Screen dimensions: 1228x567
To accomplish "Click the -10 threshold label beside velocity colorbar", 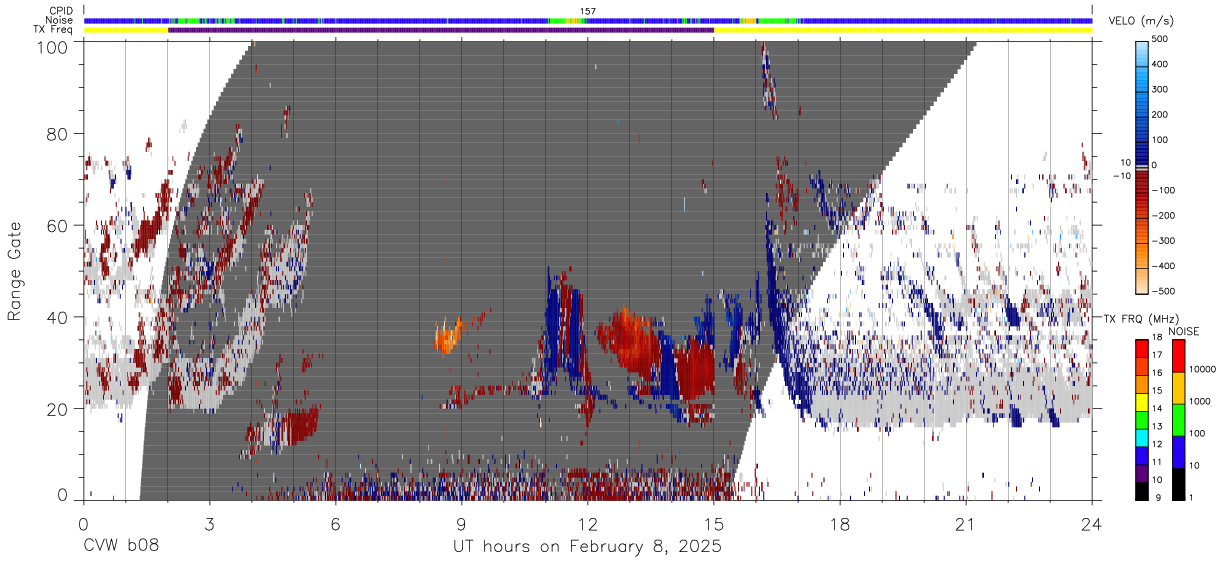I will tap(1120, 176).
